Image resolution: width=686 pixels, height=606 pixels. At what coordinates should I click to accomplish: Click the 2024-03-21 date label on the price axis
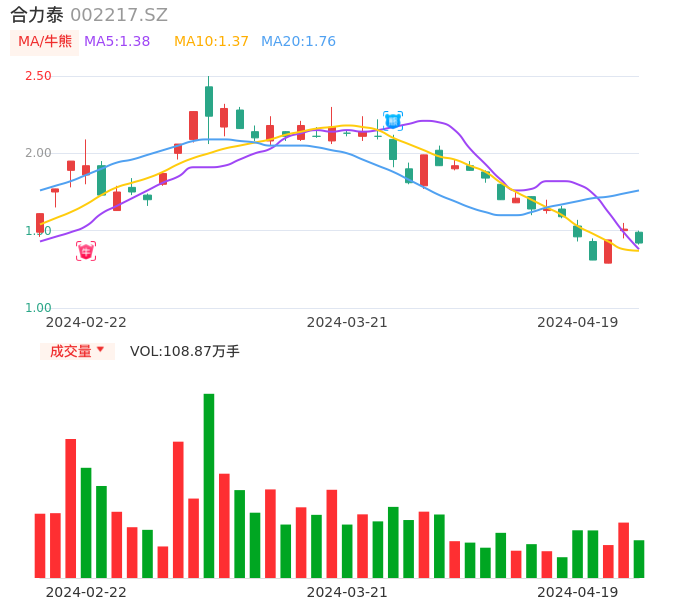[347, 322]
